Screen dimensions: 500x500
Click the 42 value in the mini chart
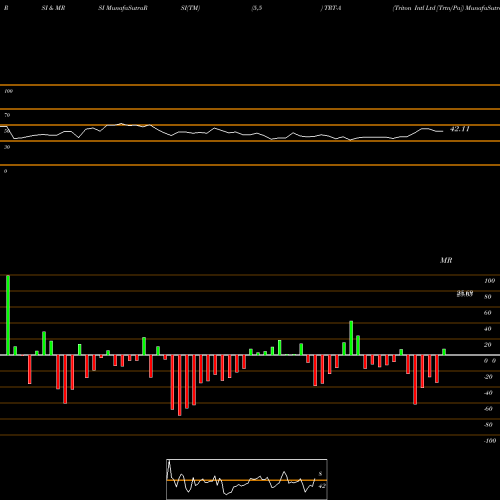(322, 486)
